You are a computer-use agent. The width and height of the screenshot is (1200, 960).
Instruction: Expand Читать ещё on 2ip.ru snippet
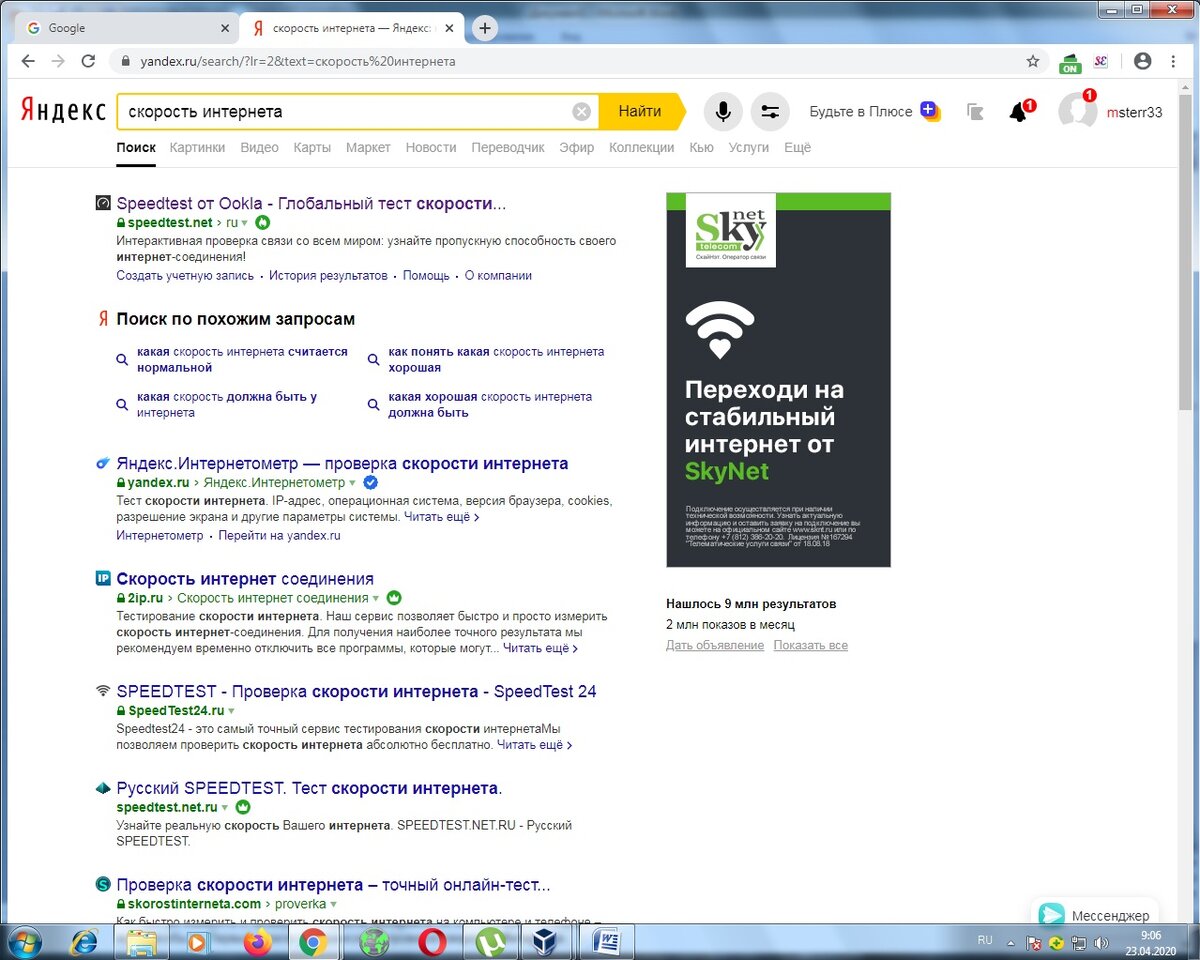[x=540, y=648]
